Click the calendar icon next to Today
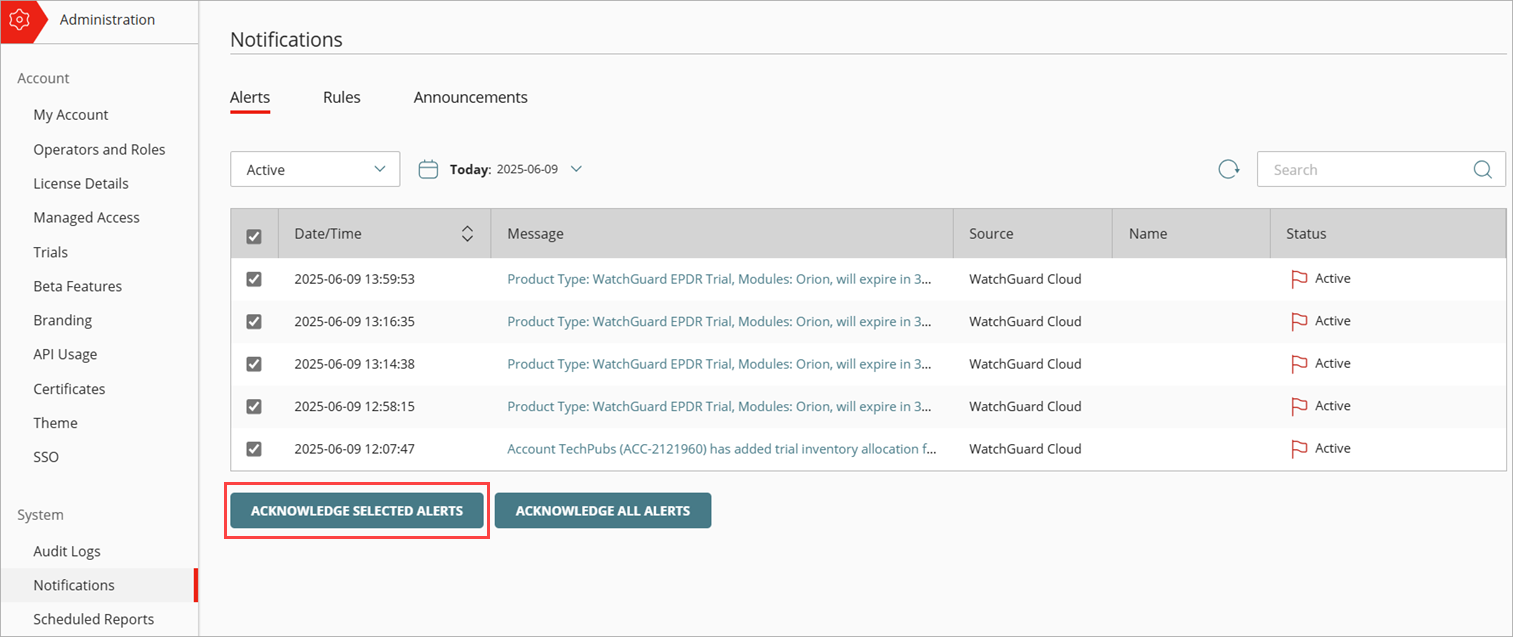 click(428, 168)
